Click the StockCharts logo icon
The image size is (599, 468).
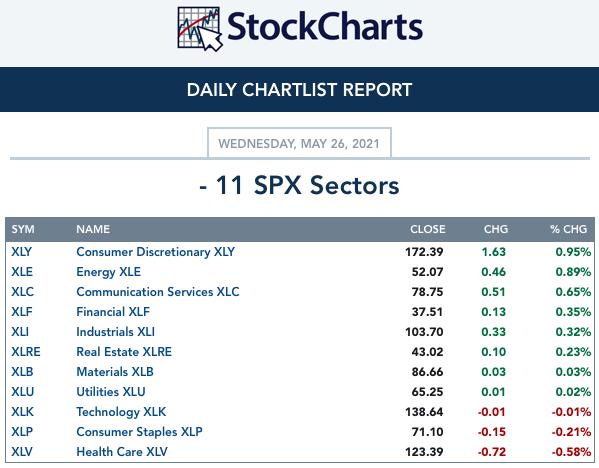(199, 29)
